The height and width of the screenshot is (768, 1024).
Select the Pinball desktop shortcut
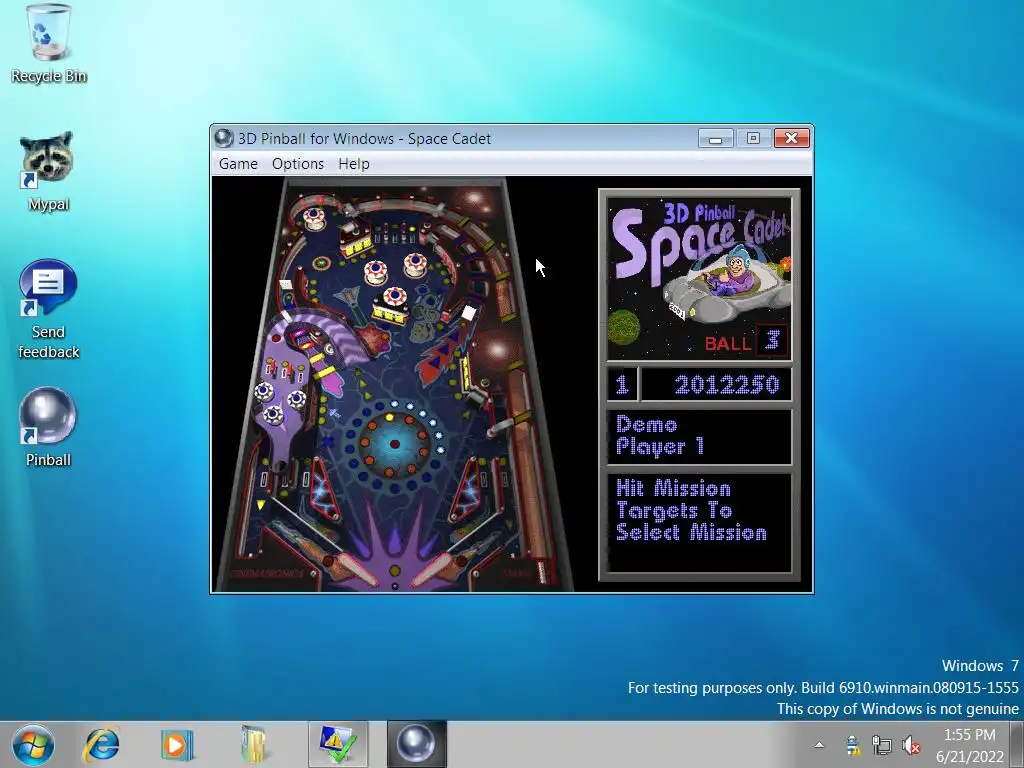(x=48, y=427)
